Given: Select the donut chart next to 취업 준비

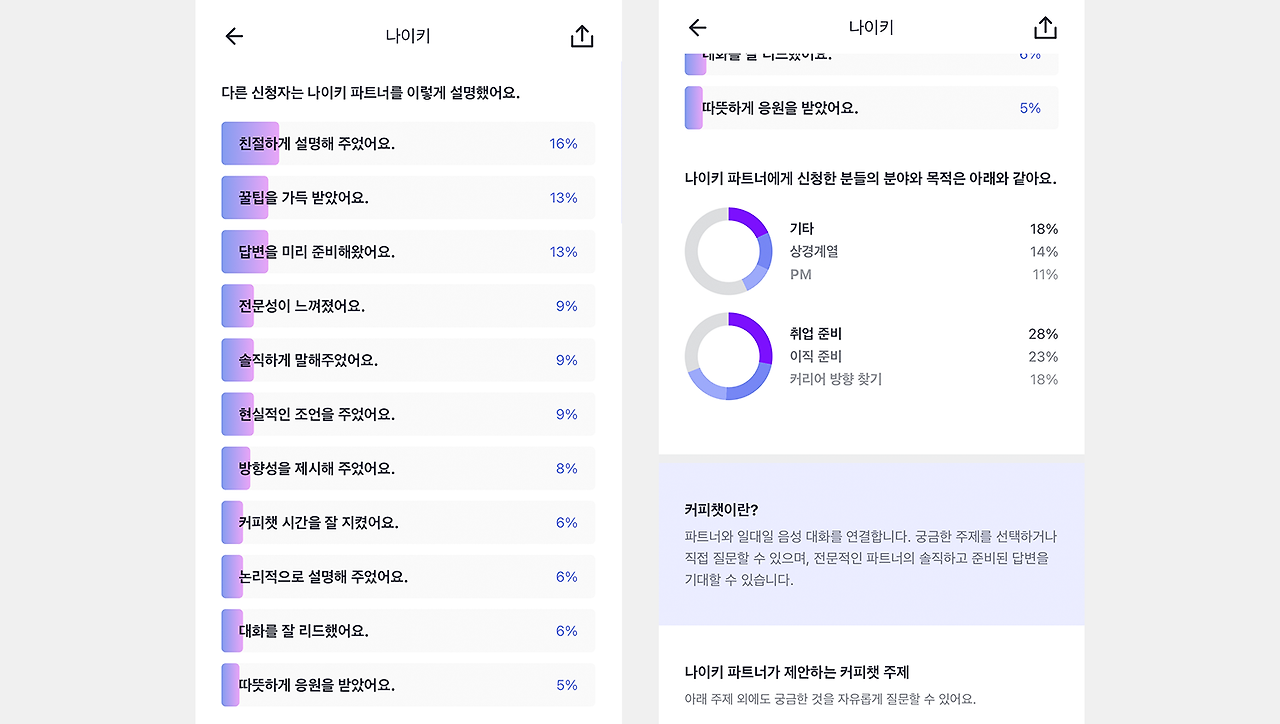Looking at the screenshot, I should 728,356.
